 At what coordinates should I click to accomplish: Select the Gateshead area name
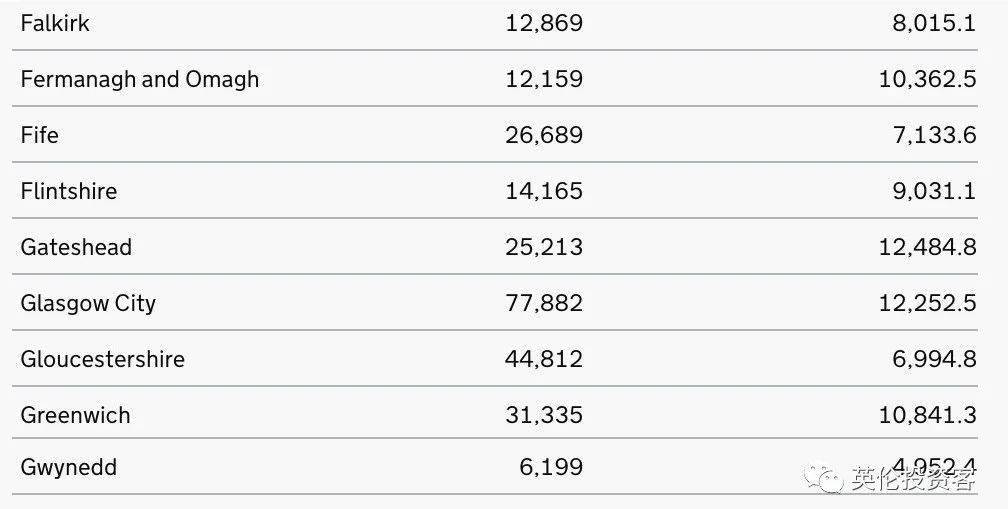click(x=76, y=247)
